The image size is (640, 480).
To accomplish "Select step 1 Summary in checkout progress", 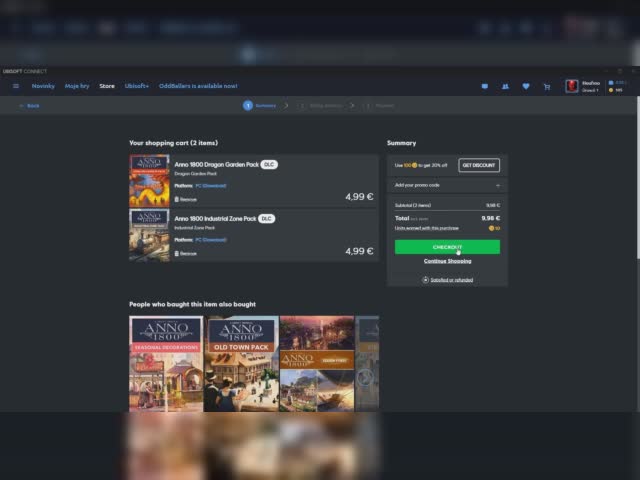I will point(260,106).
